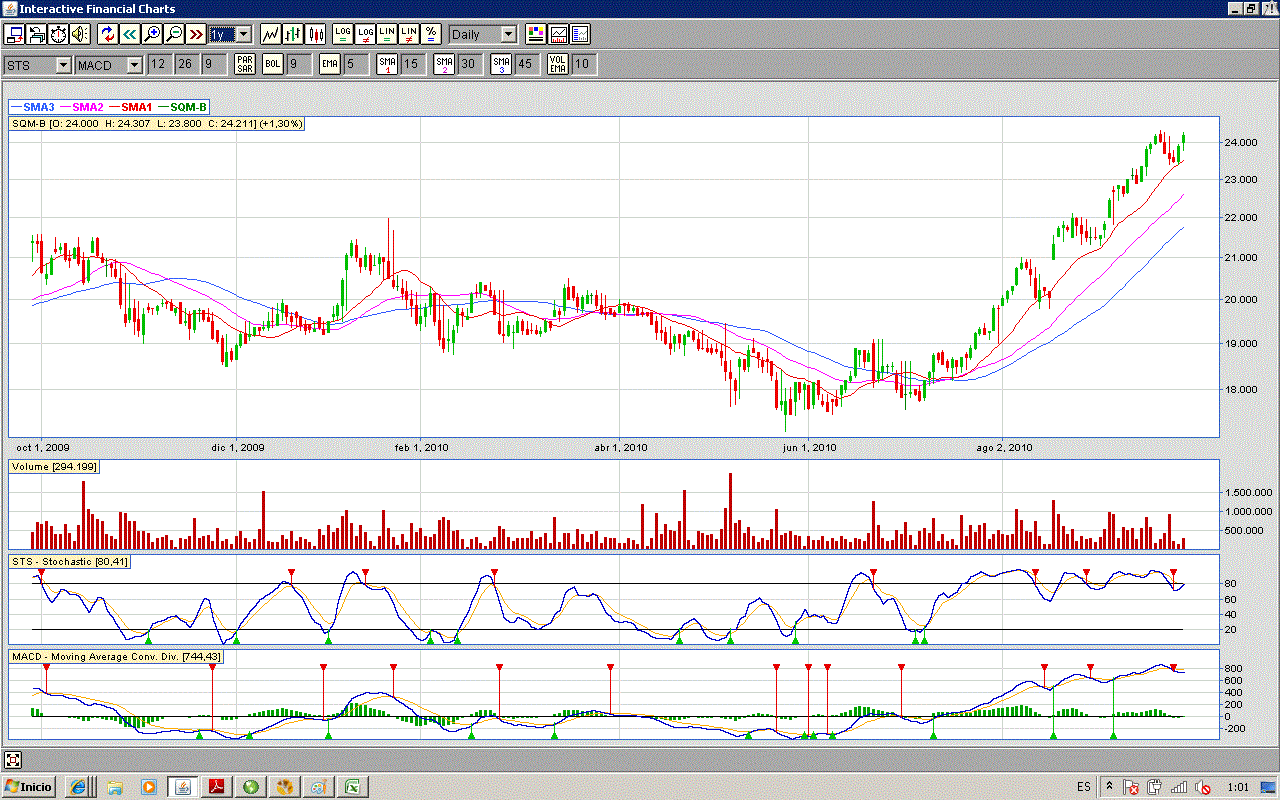Click the EMA period field showing 5
Viewport: 1280px width, 800px height.
(x=356, y=65)
